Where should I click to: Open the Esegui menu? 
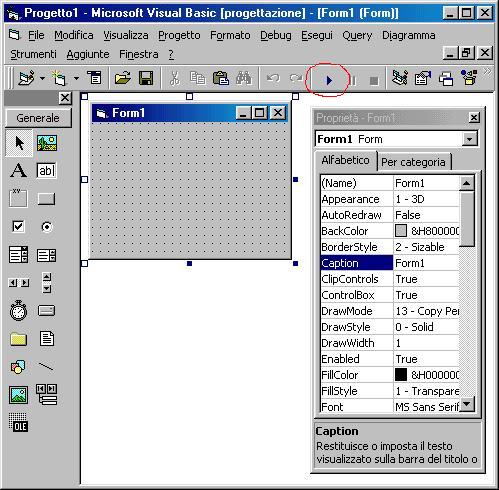click(317, 35)
